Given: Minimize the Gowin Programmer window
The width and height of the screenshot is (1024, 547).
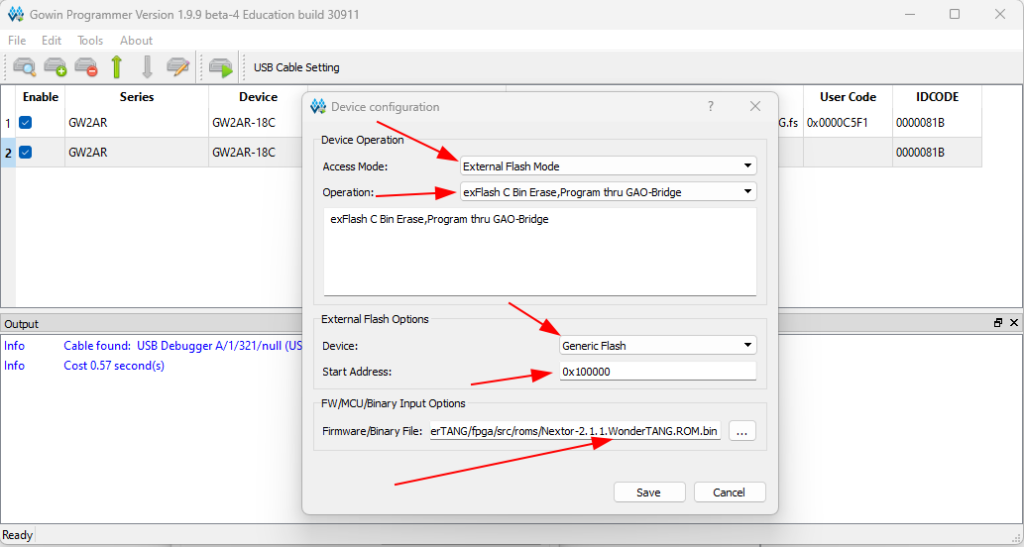Looking at the screenshot, I should point(910,14).
